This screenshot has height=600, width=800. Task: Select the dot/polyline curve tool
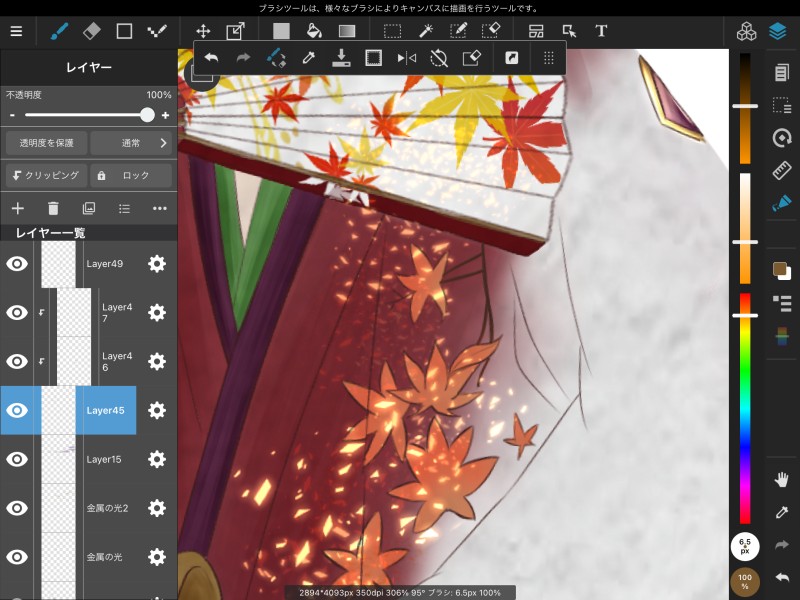pyautogui.click(x=157, y=31)
